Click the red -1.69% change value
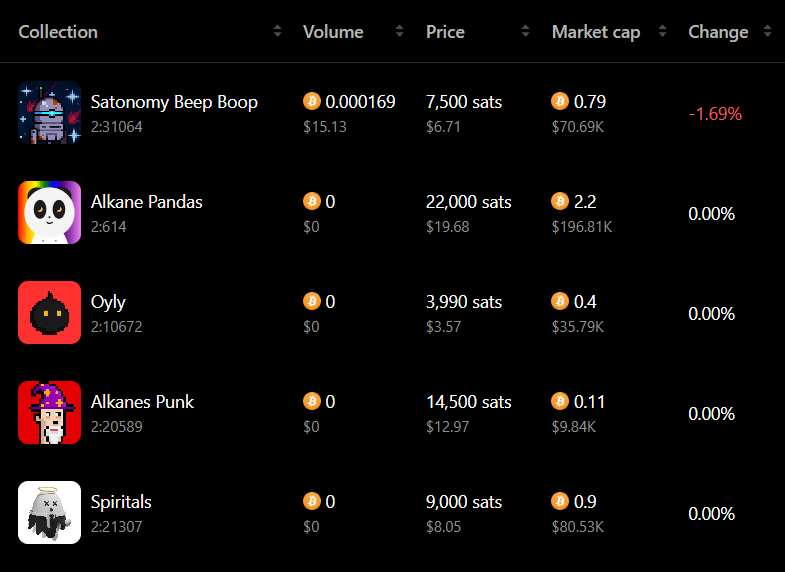 point(715,114)
